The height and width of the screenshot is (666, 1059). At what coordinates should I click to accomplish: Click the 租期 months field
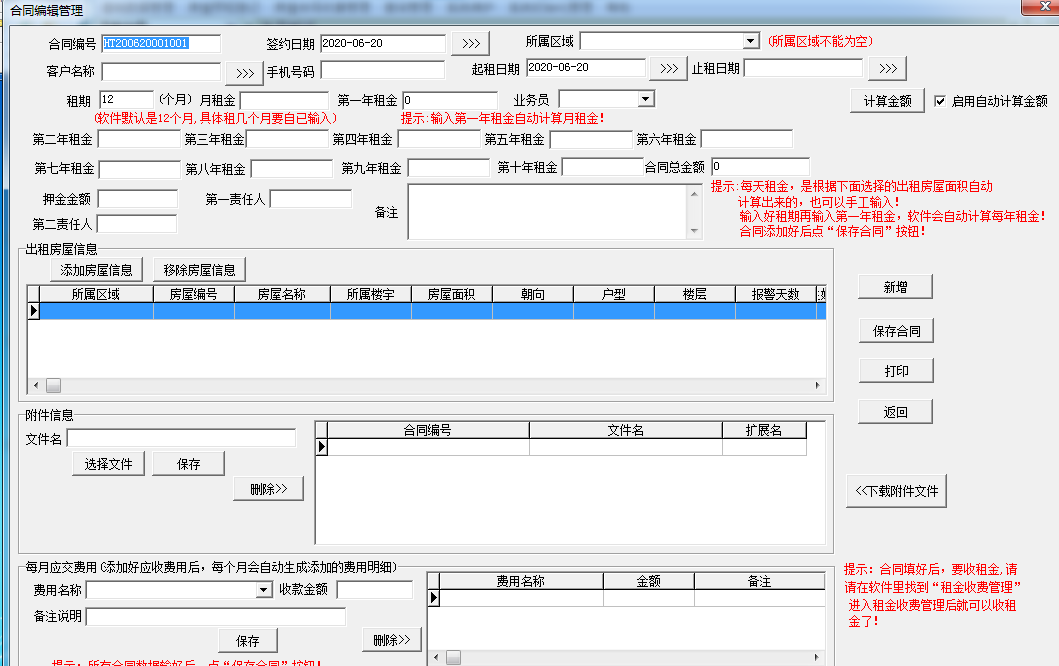coord(126,99)
